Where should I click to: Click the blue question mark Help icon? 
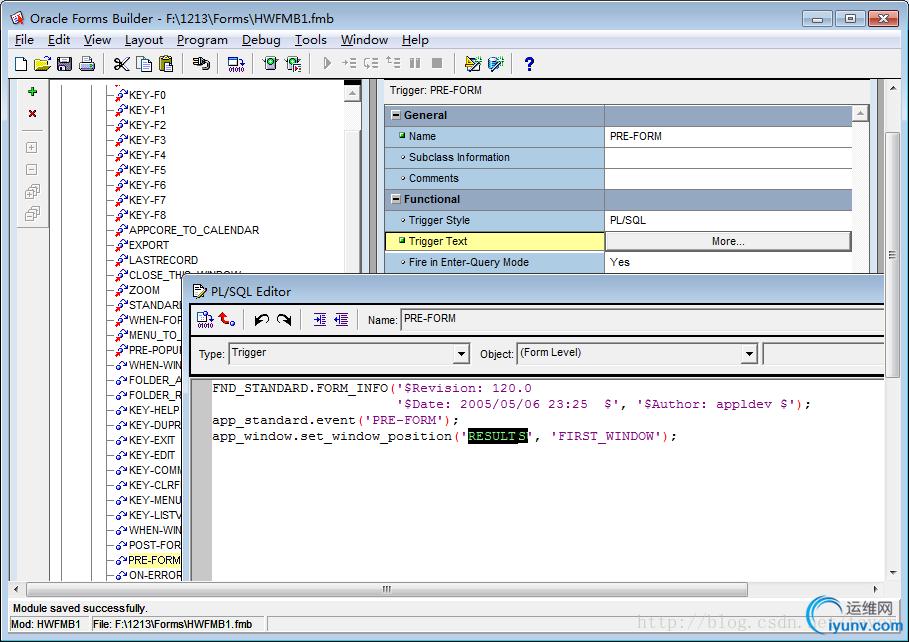529,64
